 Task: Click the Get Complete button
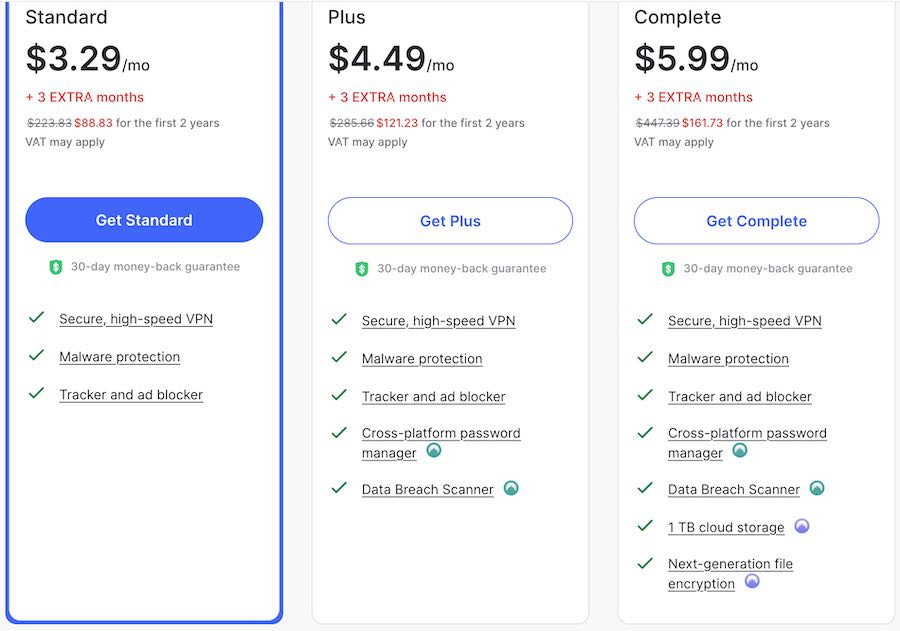[x=757, y=221]
